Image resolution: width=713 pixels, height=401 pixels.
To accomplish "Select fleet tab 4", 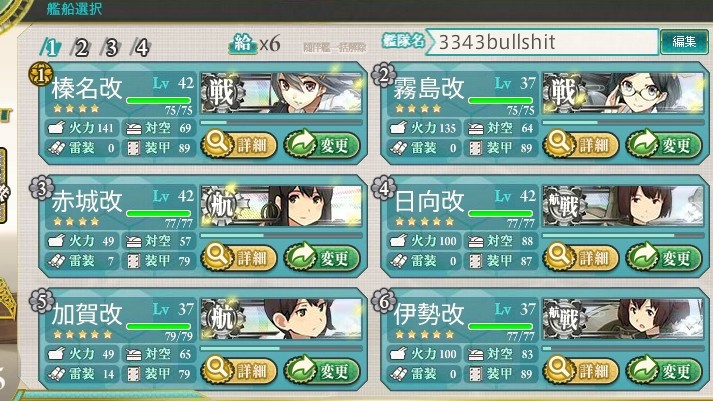I will [141, 47].
